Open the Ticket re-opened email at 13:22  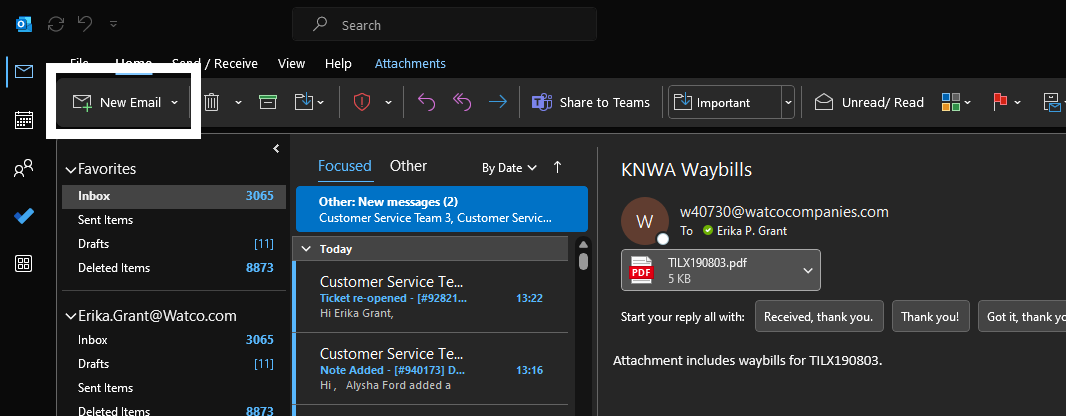tap(431, 296)
